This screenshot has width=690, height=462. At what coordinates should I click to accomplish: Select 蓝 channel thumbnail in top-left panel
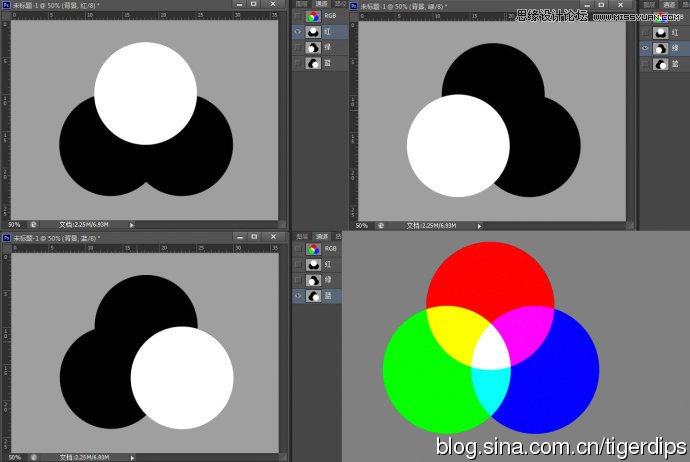pyautogui.click(x=313, y=63)
